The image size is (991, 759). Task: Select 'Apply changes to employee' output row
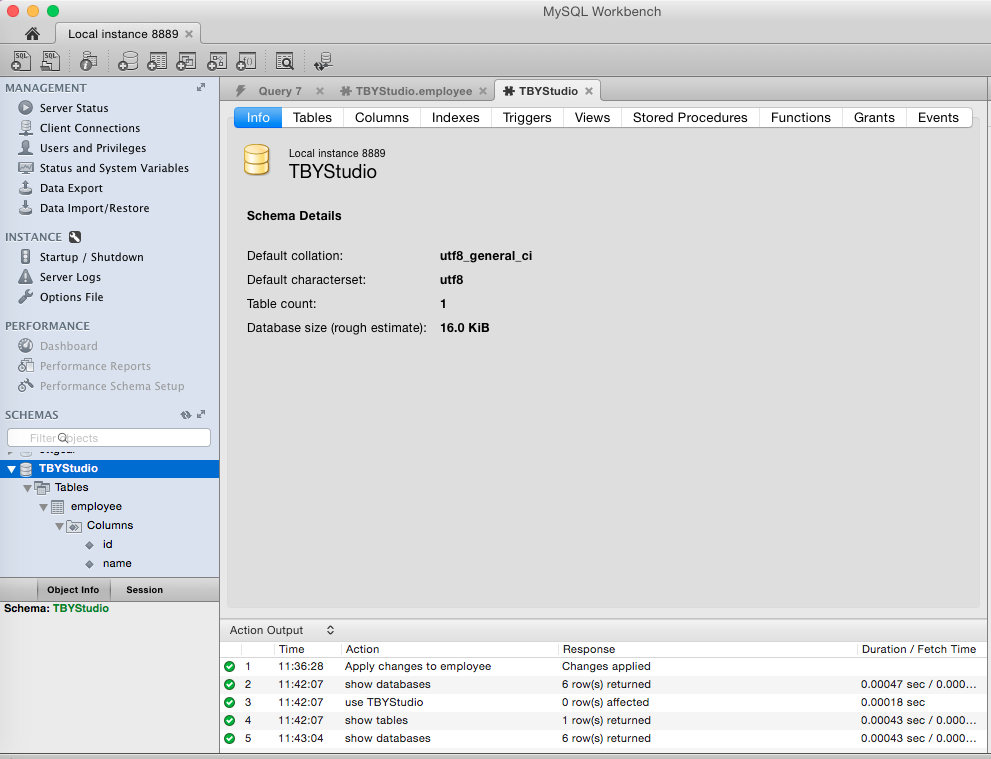(603, 666)
